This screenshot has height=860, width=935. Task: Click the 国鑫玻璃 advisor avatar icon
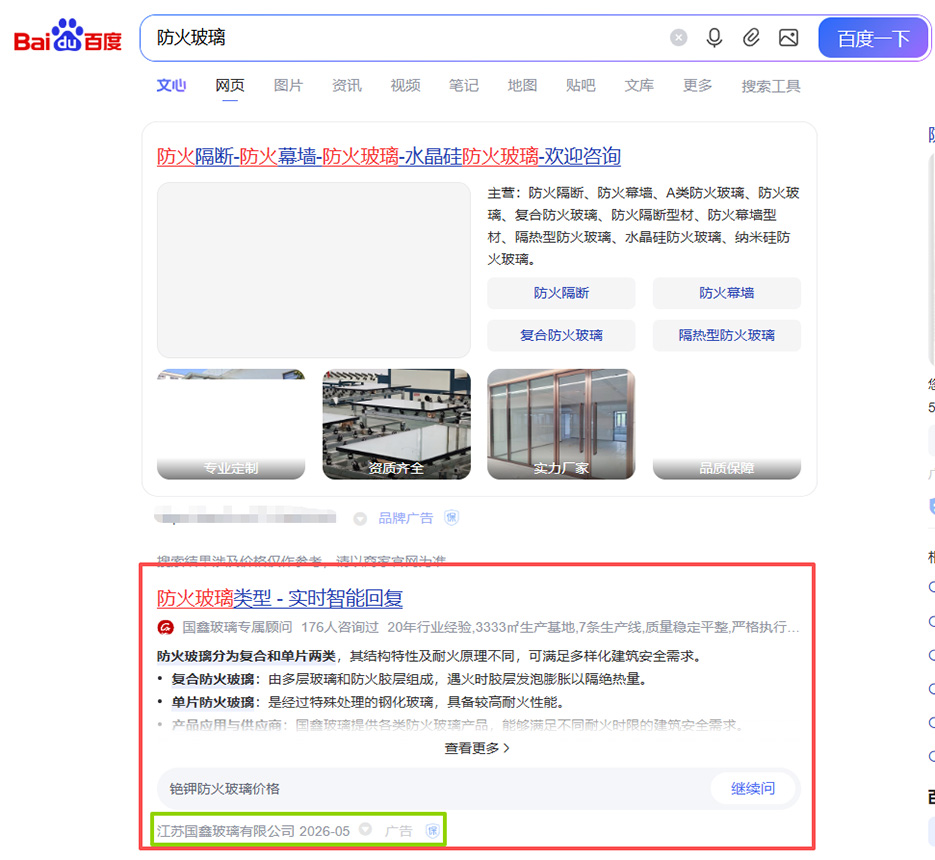pyautogui.click(x=166, y=627)
